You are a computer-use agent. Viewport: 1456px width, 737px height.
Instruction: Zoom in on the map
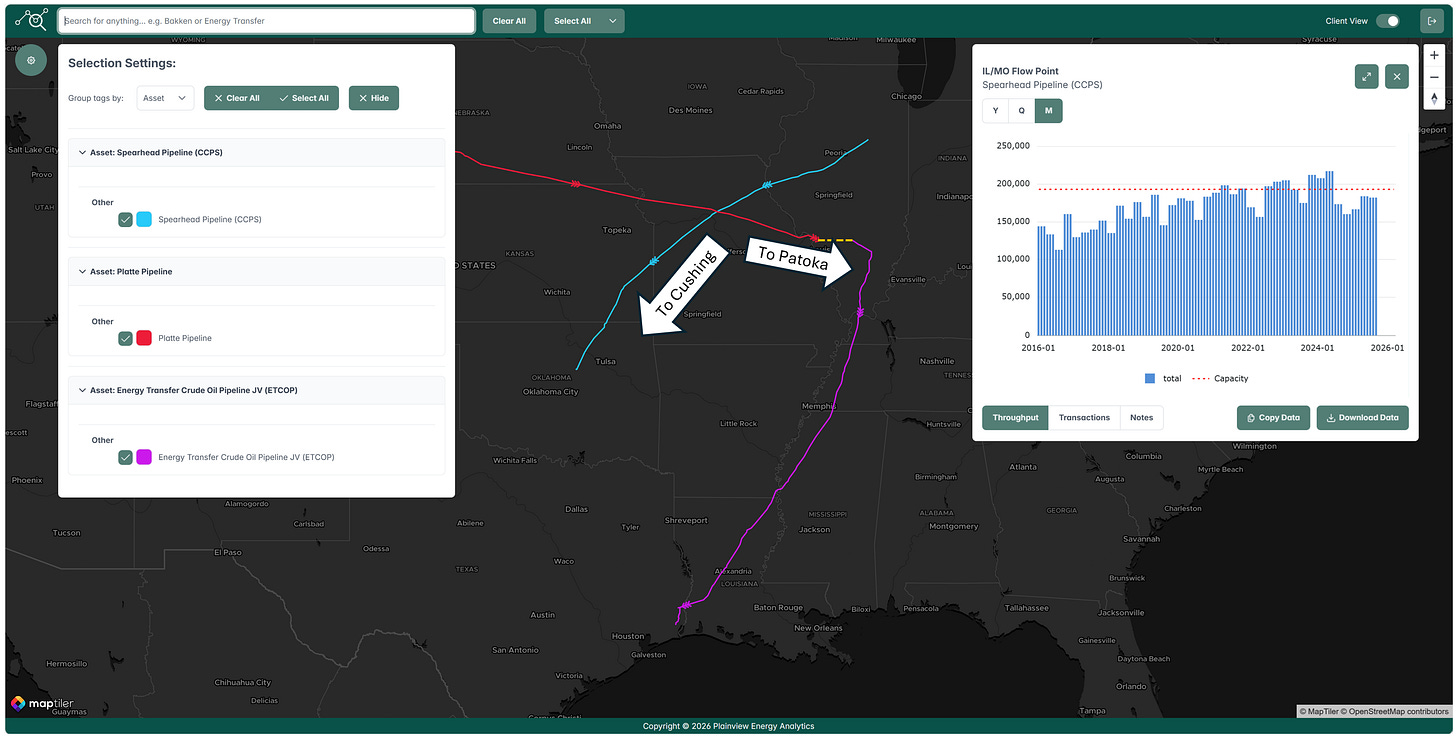click(x=1434, y=55)
